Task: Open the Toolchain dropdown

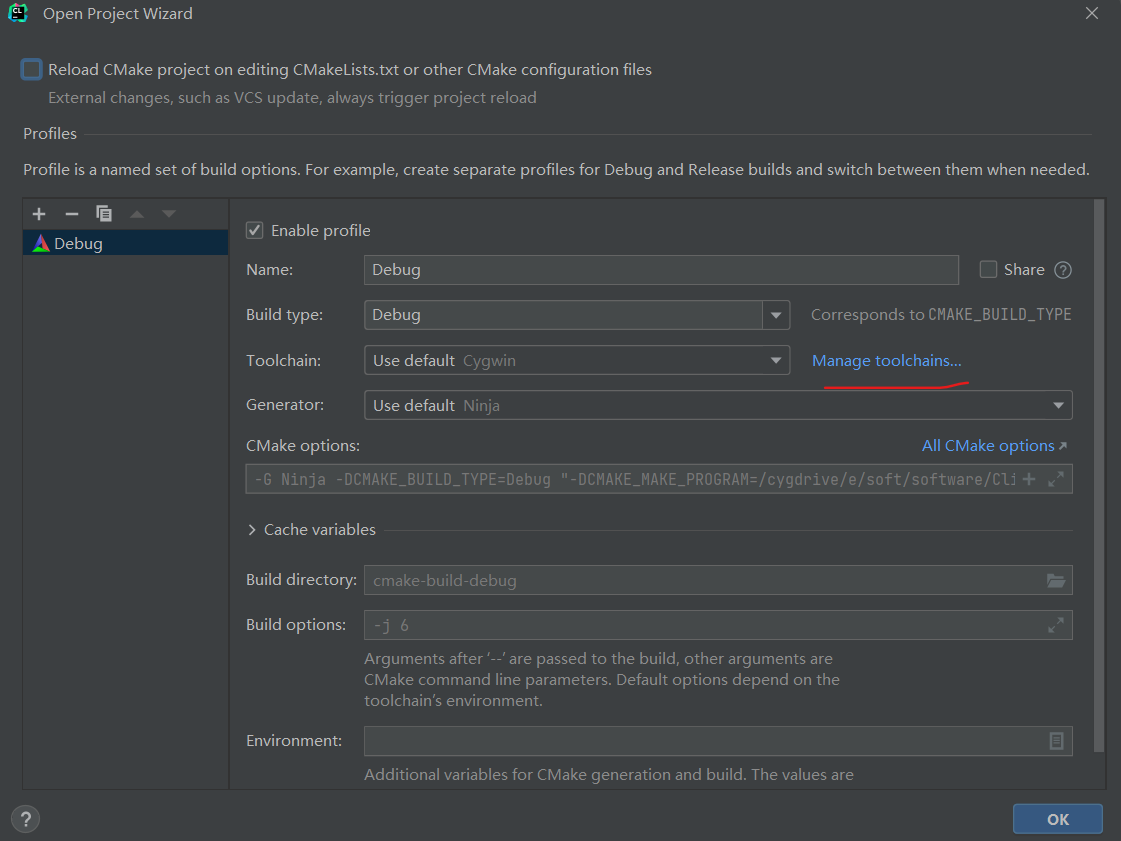Action: [776, 361]
